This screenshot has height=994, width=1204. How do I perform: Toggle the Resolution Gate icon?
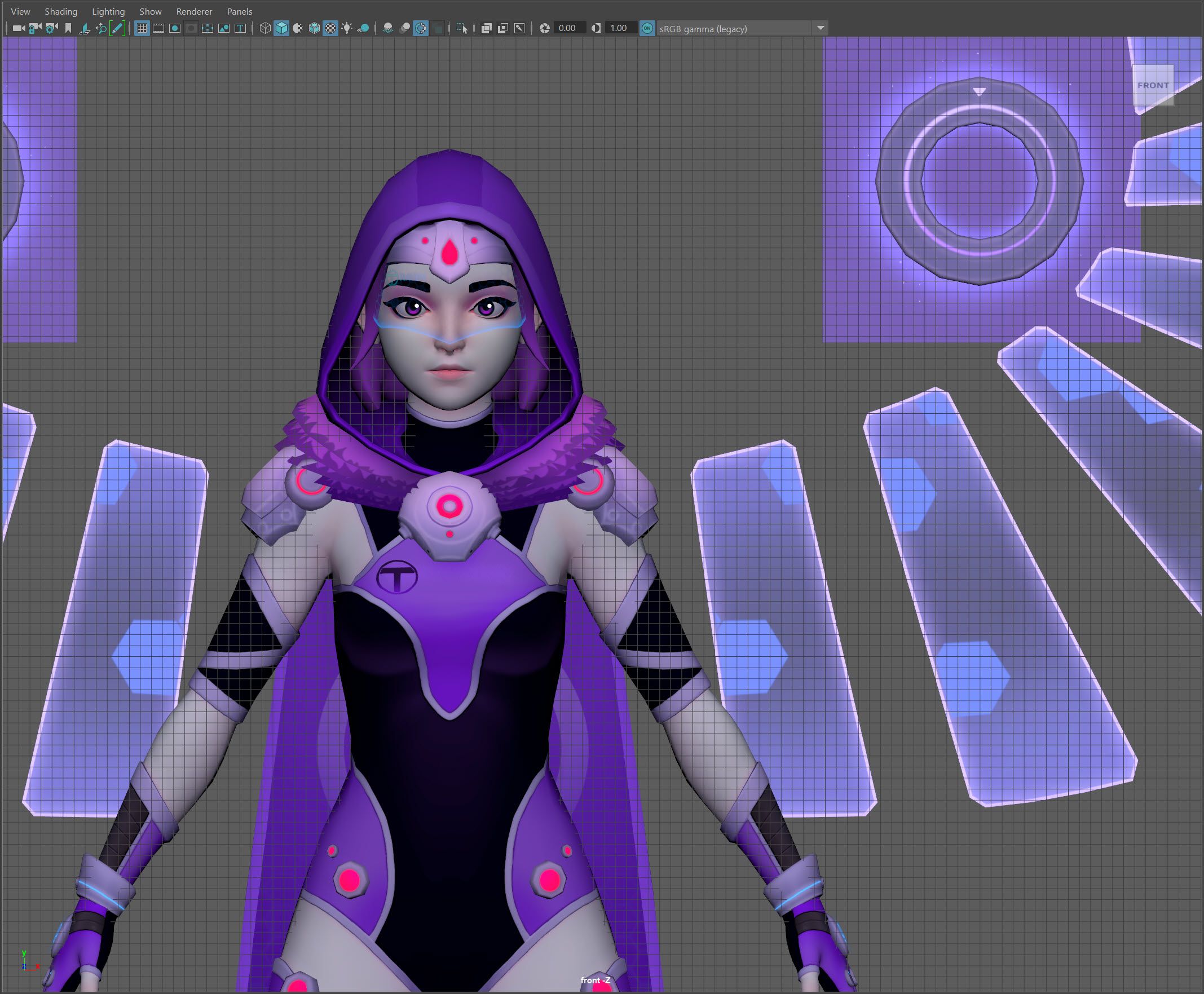click(175, 28)
